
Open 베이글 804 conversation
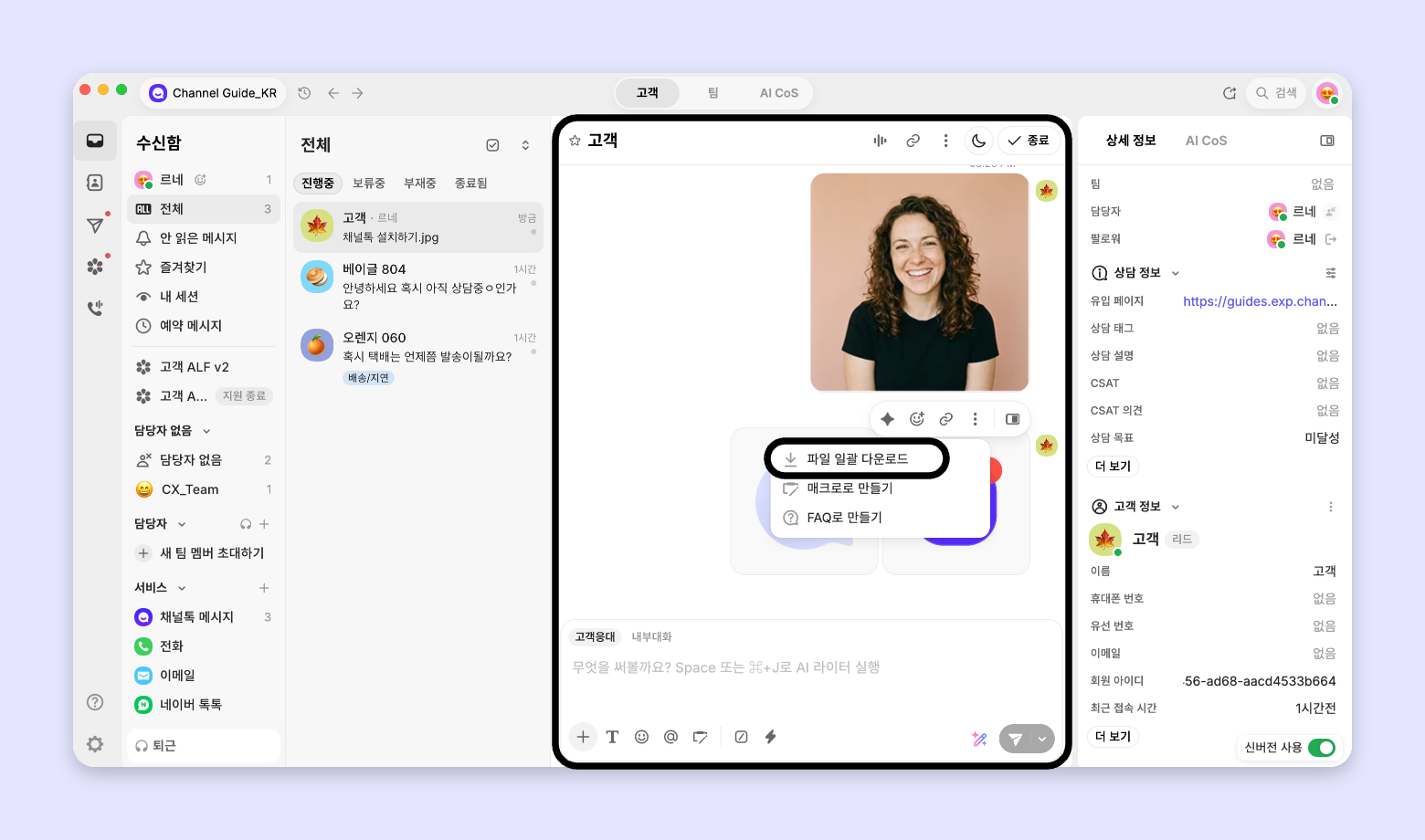coord(418,286)
